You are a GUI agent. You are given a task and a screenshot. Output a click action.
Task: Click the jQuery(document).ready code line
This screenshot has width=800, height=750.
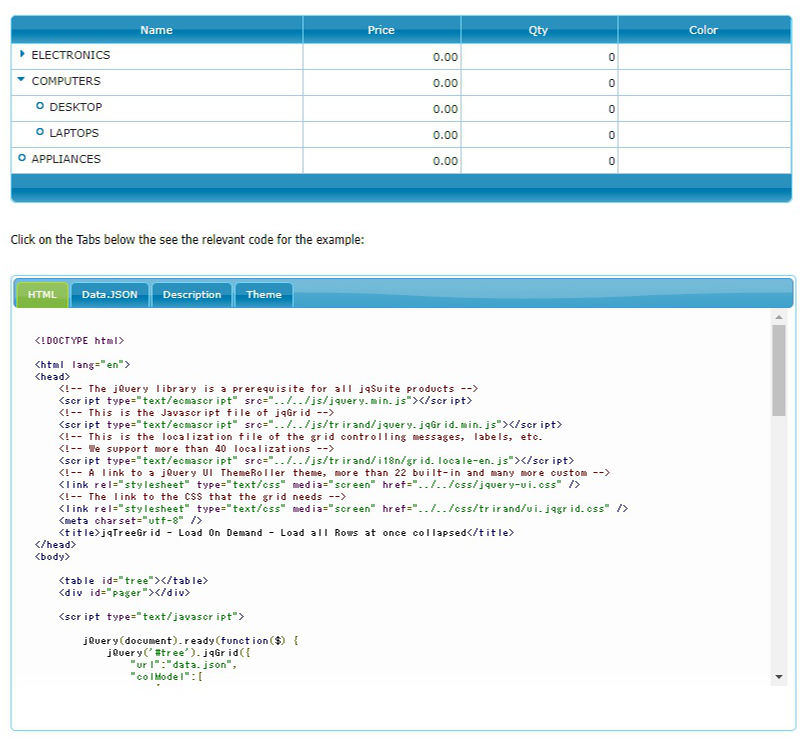[191, 641]
